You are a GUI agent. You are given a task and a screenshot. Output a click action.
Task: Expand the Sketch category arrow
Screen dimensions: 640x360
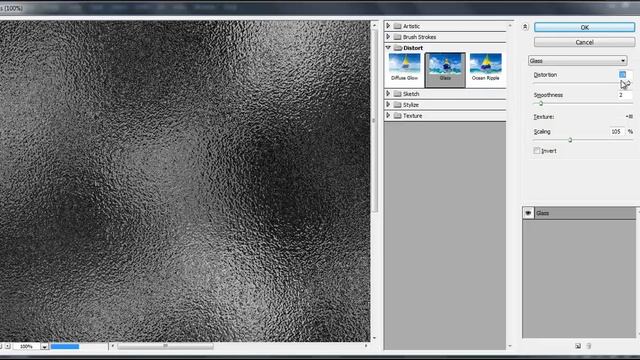388,93
